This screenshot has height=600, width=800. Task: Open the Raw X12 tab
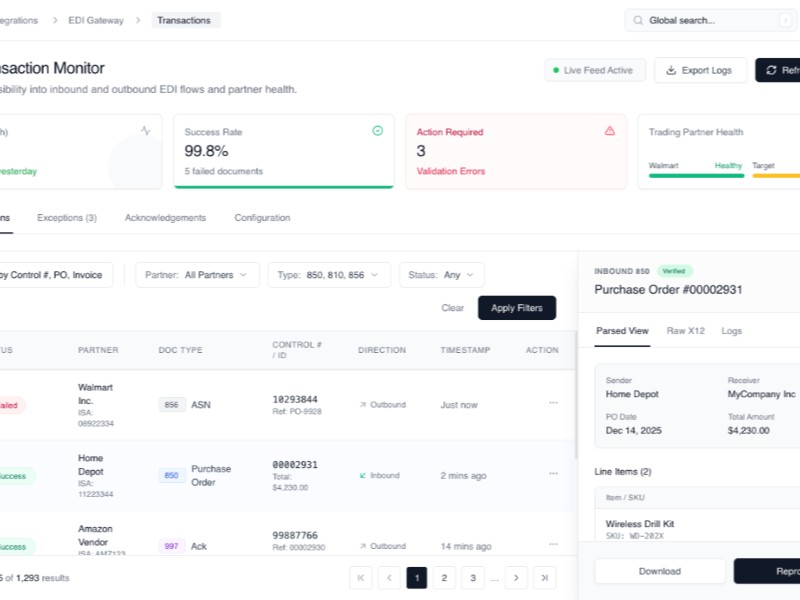(x=685, y=331)
